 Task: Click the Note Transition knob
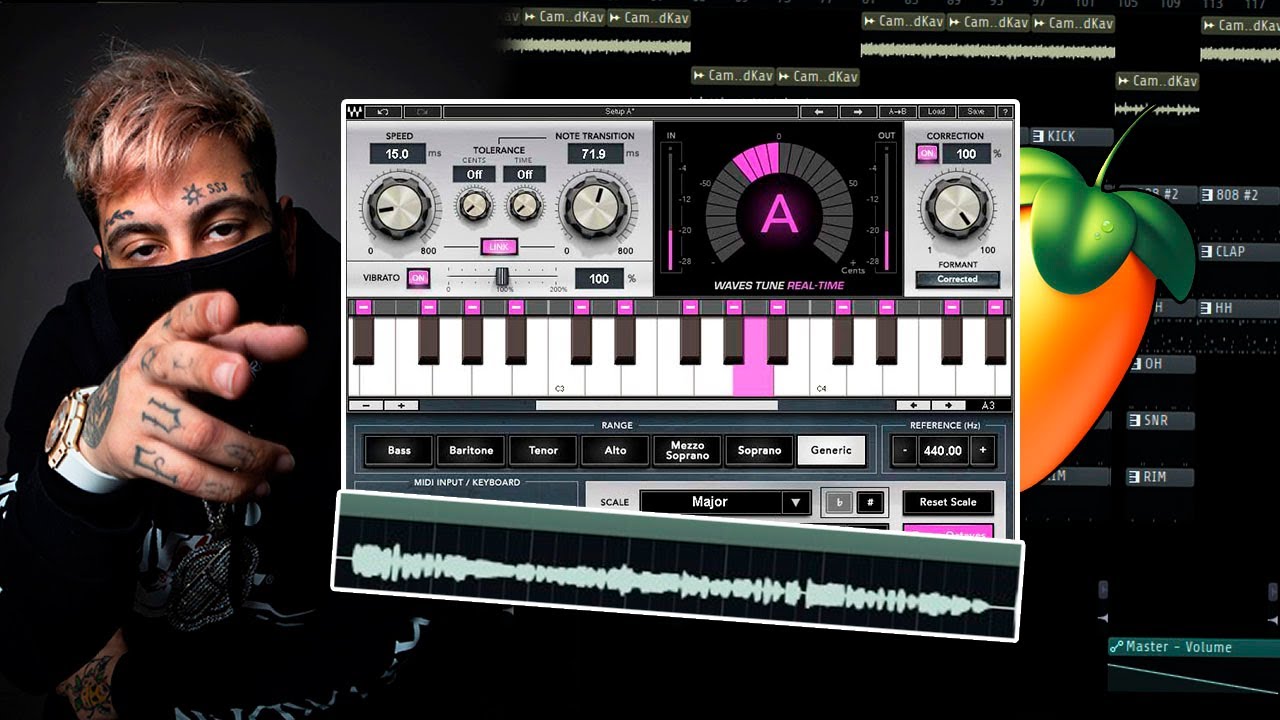pyautogui.click(x=597, y=208)
